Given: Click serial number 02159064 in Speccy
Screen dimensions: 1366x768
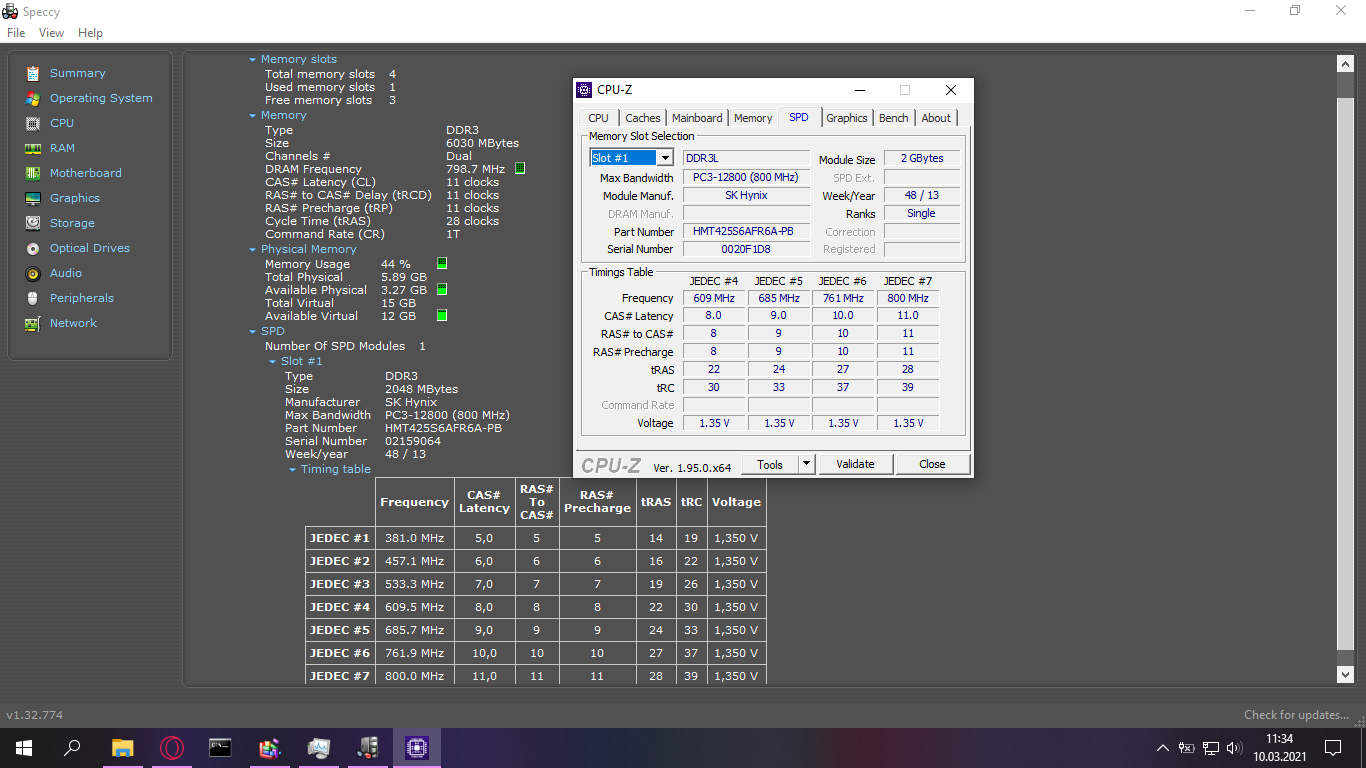Looking at the screenshot, I should (x=413, y=441).
